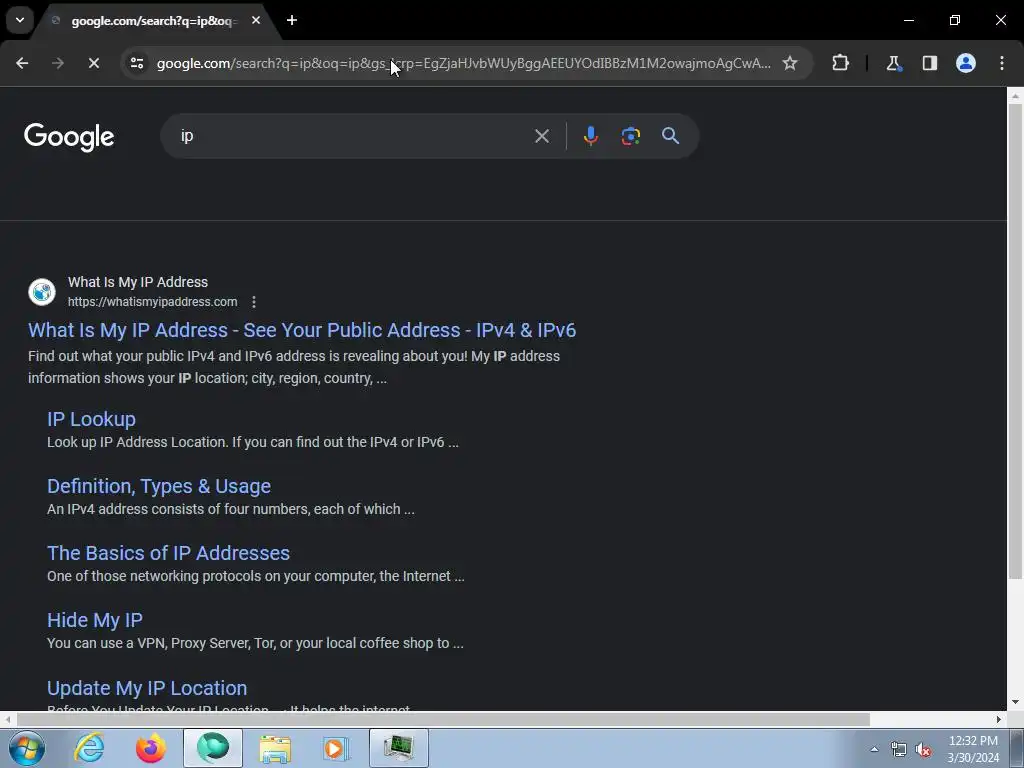Image resolution: width=1024 pixels, height=768 pixels.
Task: Select the active browser taskbar button
Action: tap(213, 748)
